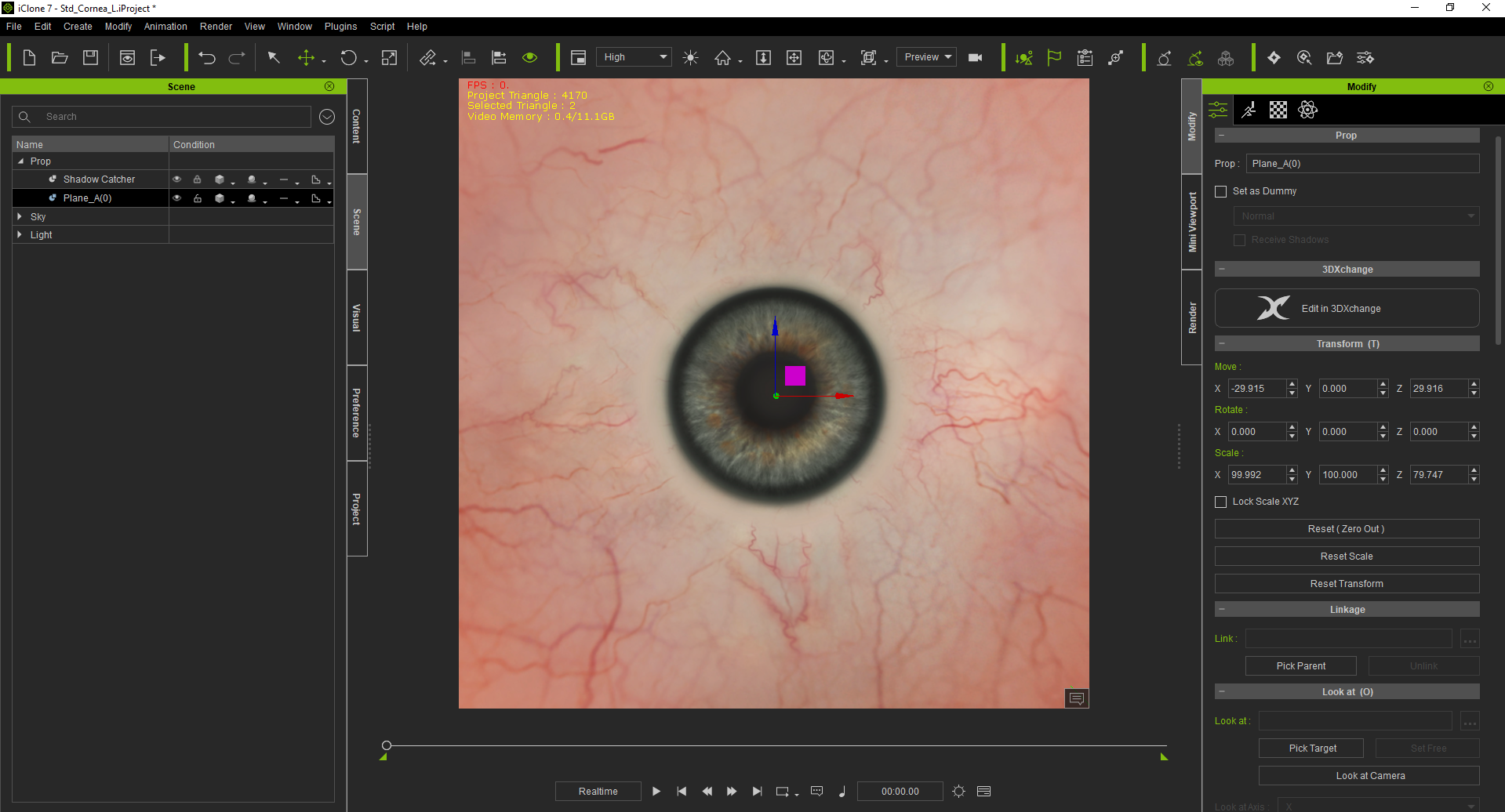Switch to the Visual side tab

357,317
